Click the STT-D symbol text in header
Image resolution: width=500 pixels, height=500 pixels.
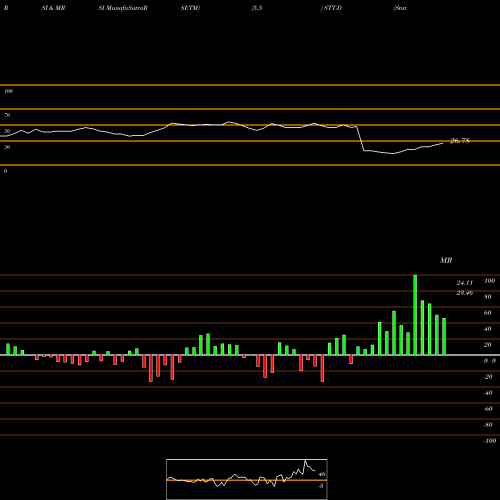click(332, 8)
